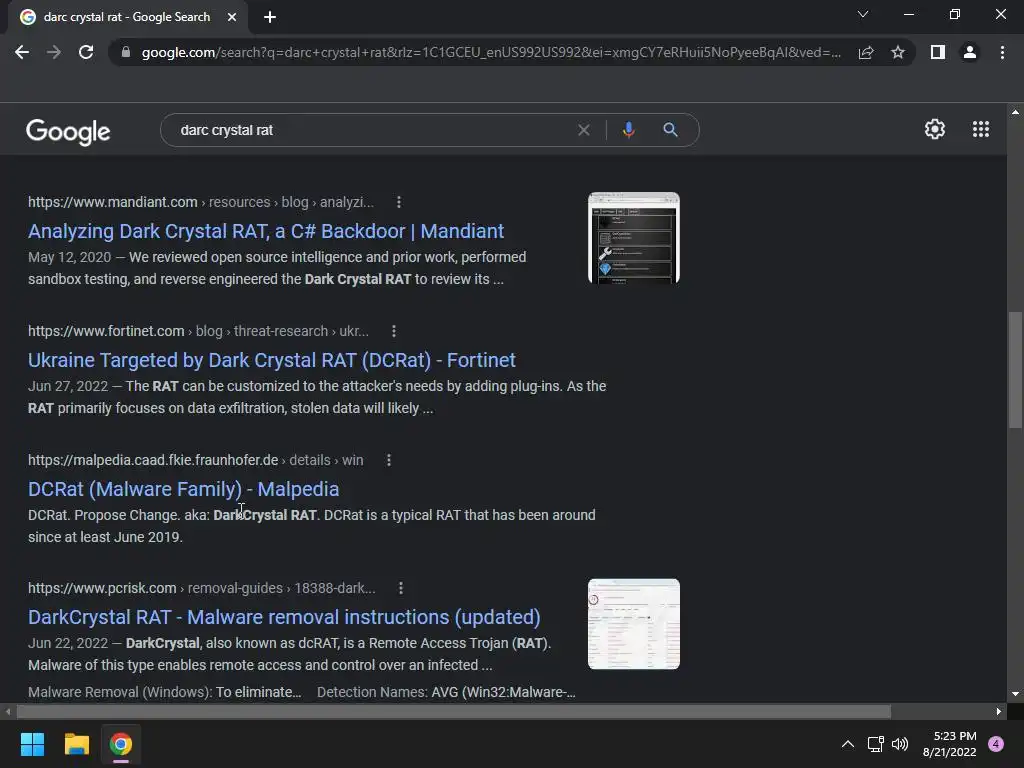
Task: Open Ukraine Targeted by Dark Crystal RAT link
Action: pos(272,360)
